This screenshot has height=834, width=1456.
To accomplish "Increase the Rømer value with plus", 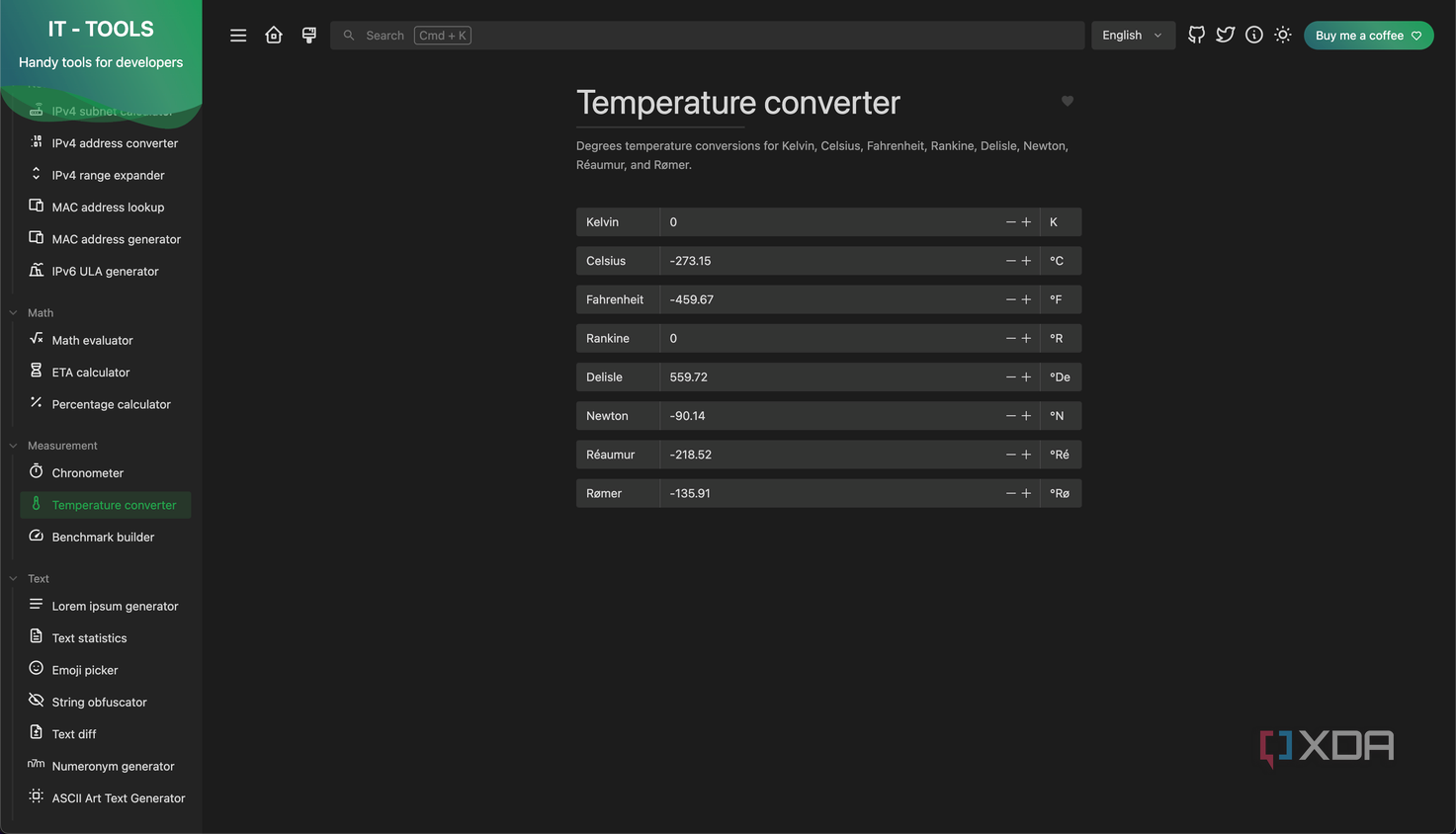I will tap(1026, 493).
